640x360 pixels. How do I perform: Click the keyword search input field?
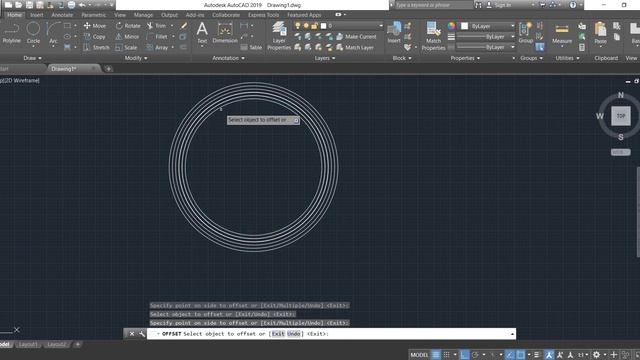click(x=433, y=5)
